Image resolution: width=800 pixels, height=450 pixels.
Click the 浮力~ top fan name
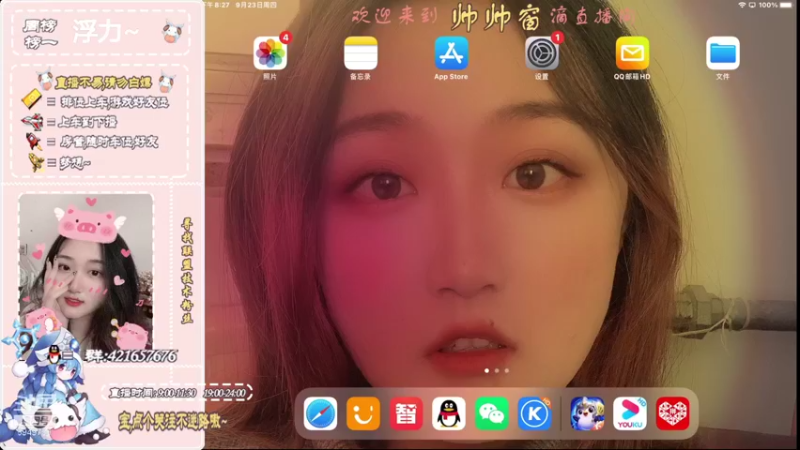pos(105,32)
